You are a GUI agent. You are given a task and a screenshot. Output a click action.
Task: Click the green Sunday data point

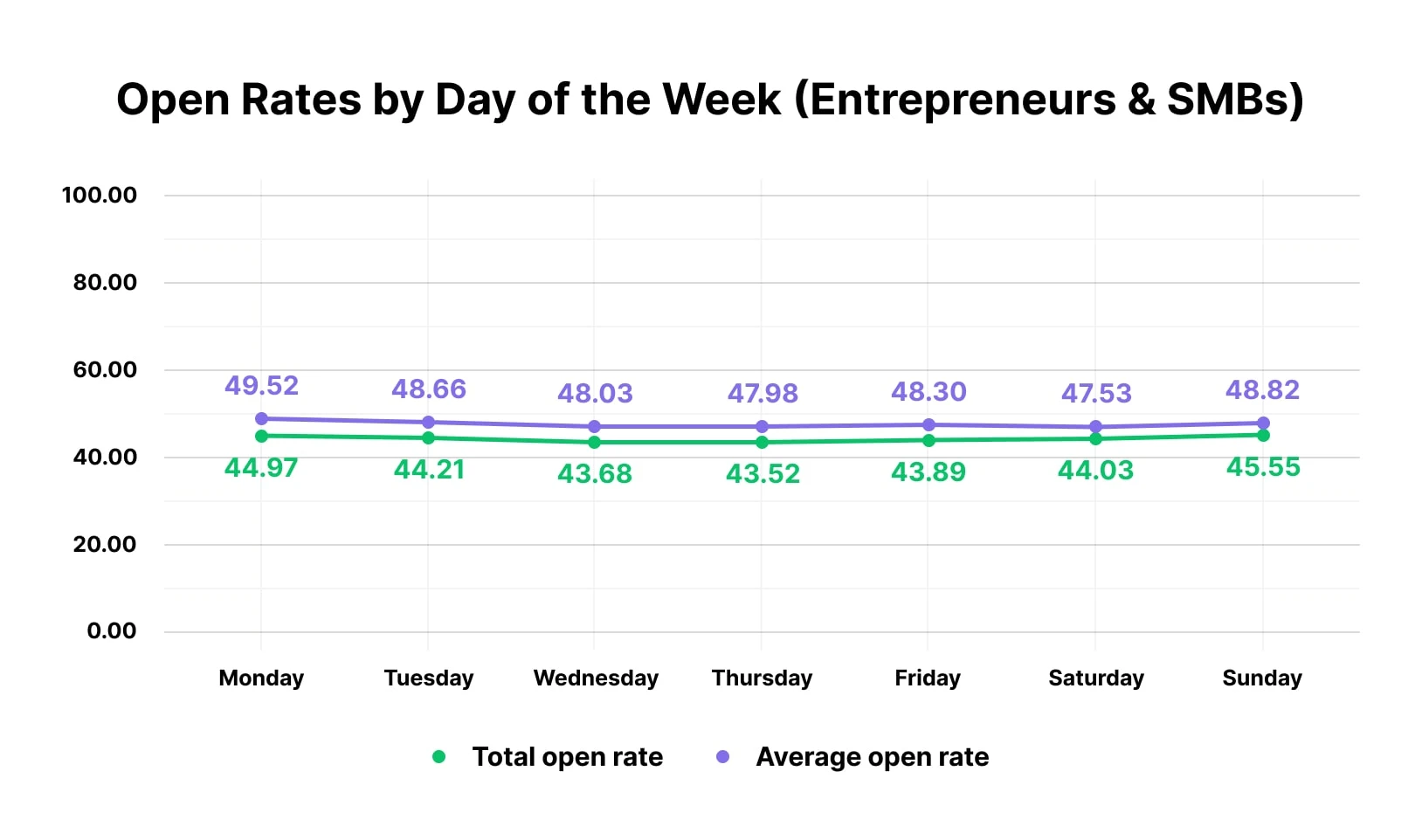[x=1263, y=435]
